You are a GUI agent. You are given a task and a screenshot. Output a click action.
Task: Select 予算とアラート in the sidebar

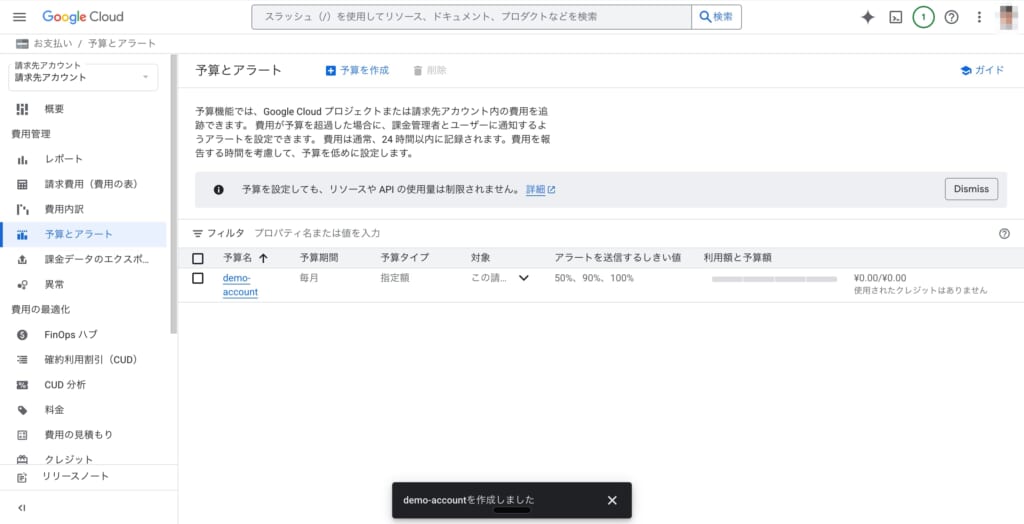coord(84,235)
